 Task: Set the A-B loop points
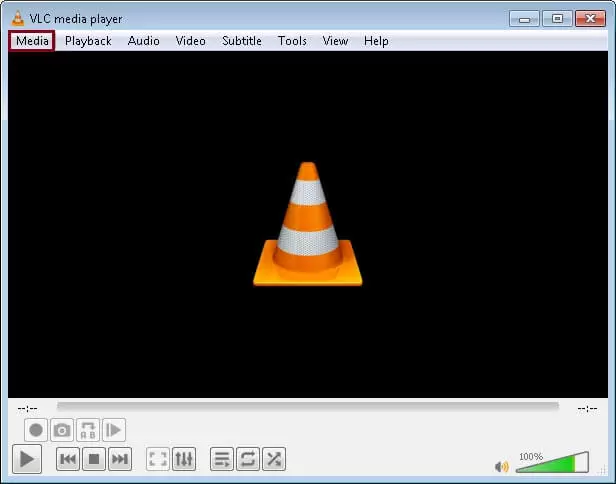point(88,430)
